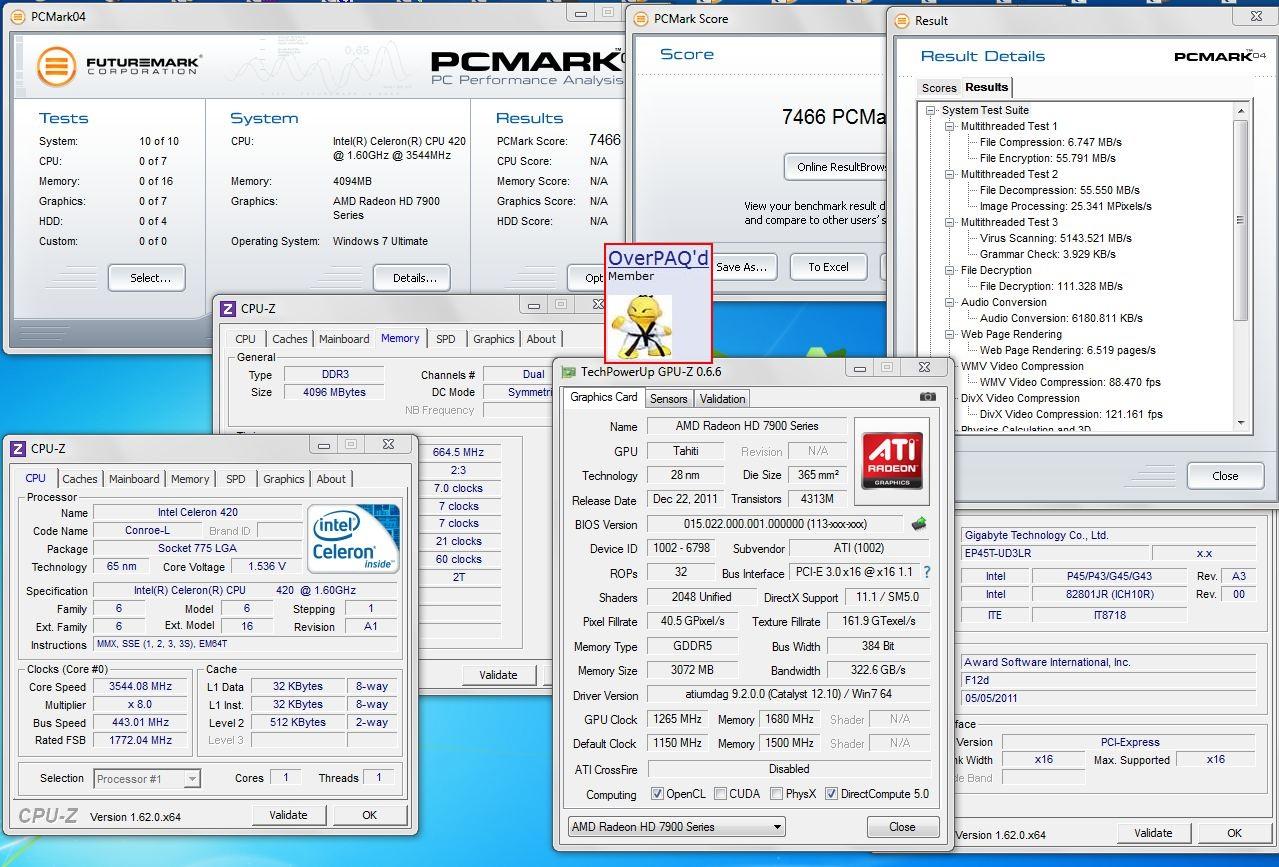This screenshot has height=867, width=1279.
Task: Collapse the Web Page Rendering node
Action: 950,334
